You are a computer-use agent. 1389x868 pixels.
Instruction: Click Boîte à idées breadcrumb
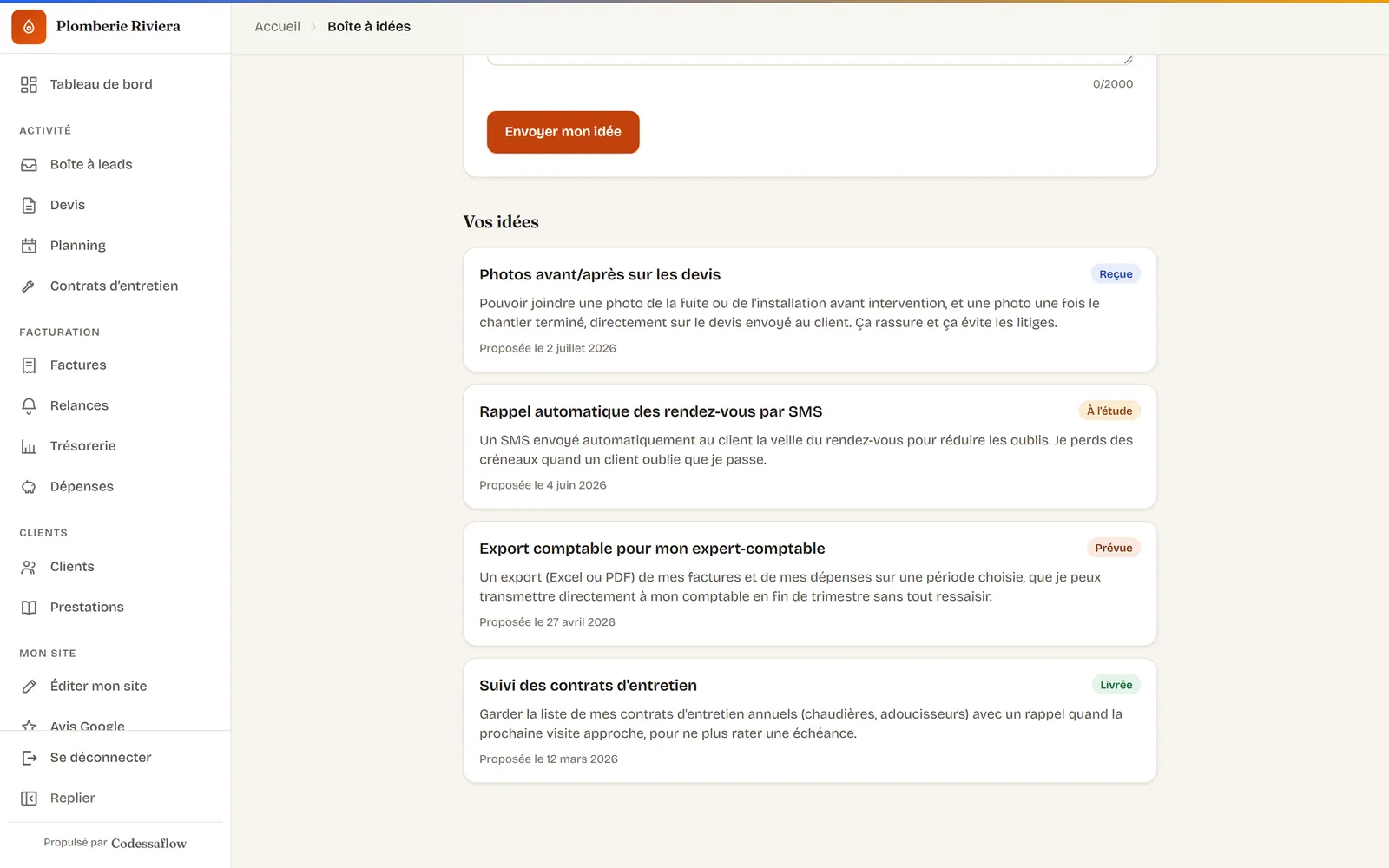369,27
